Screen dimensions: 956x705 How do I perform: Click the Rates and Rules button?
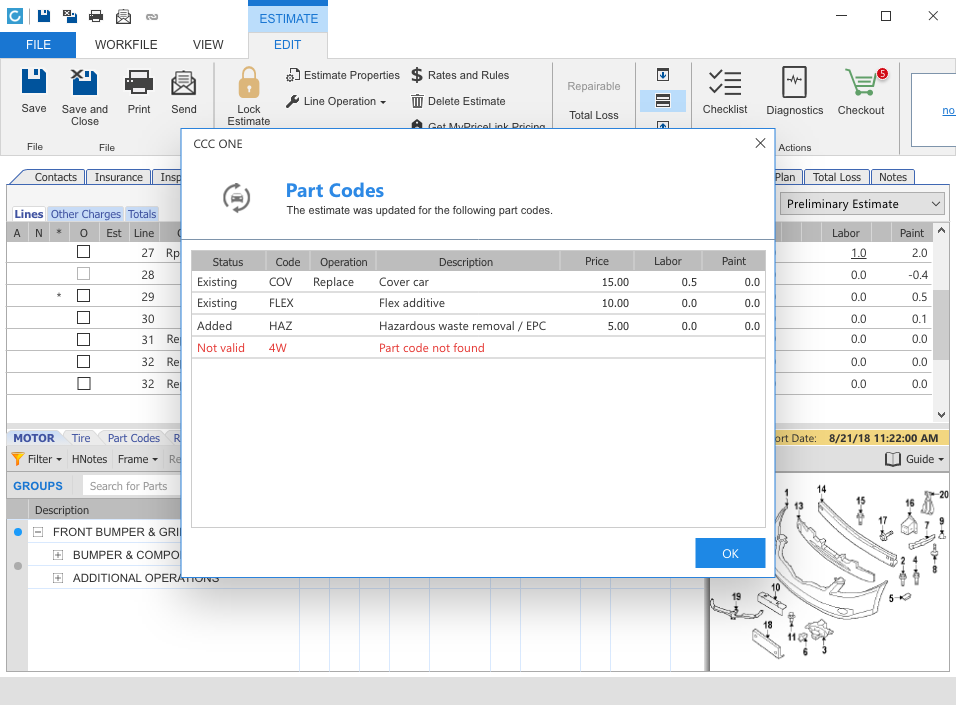pyautogui.click(x=460, y=76)
